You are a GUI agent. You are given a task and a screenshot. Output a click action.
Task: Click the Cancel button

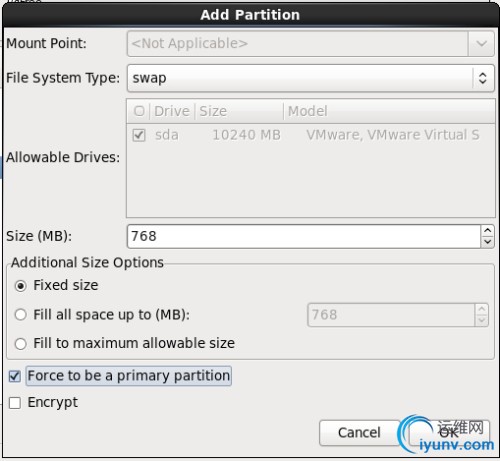[x=359, y=433]
